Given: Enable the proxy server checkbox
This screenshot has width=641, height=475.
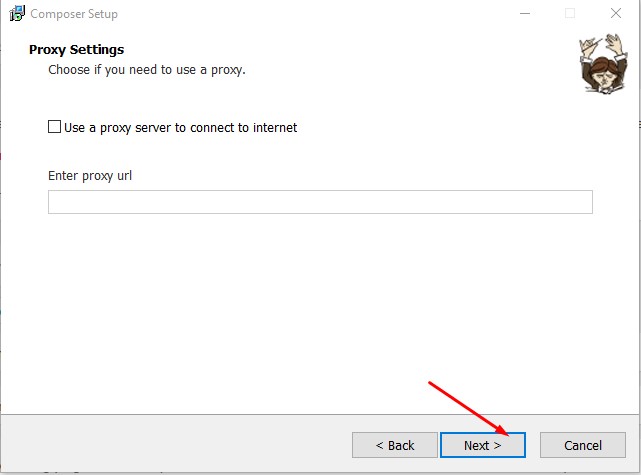Looking at the screenshot, I should (x=55, y=127).
